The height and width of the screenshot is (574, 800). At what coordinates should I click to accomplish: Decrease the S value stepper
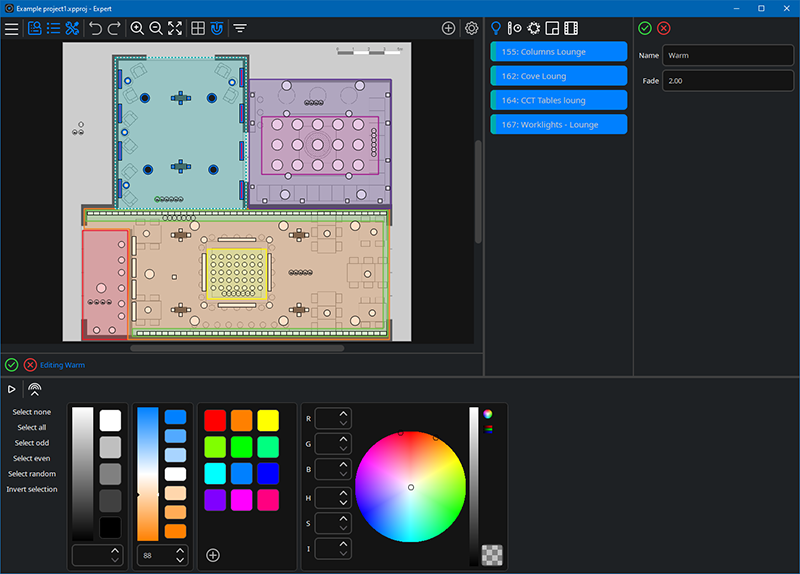coord(343,528)
